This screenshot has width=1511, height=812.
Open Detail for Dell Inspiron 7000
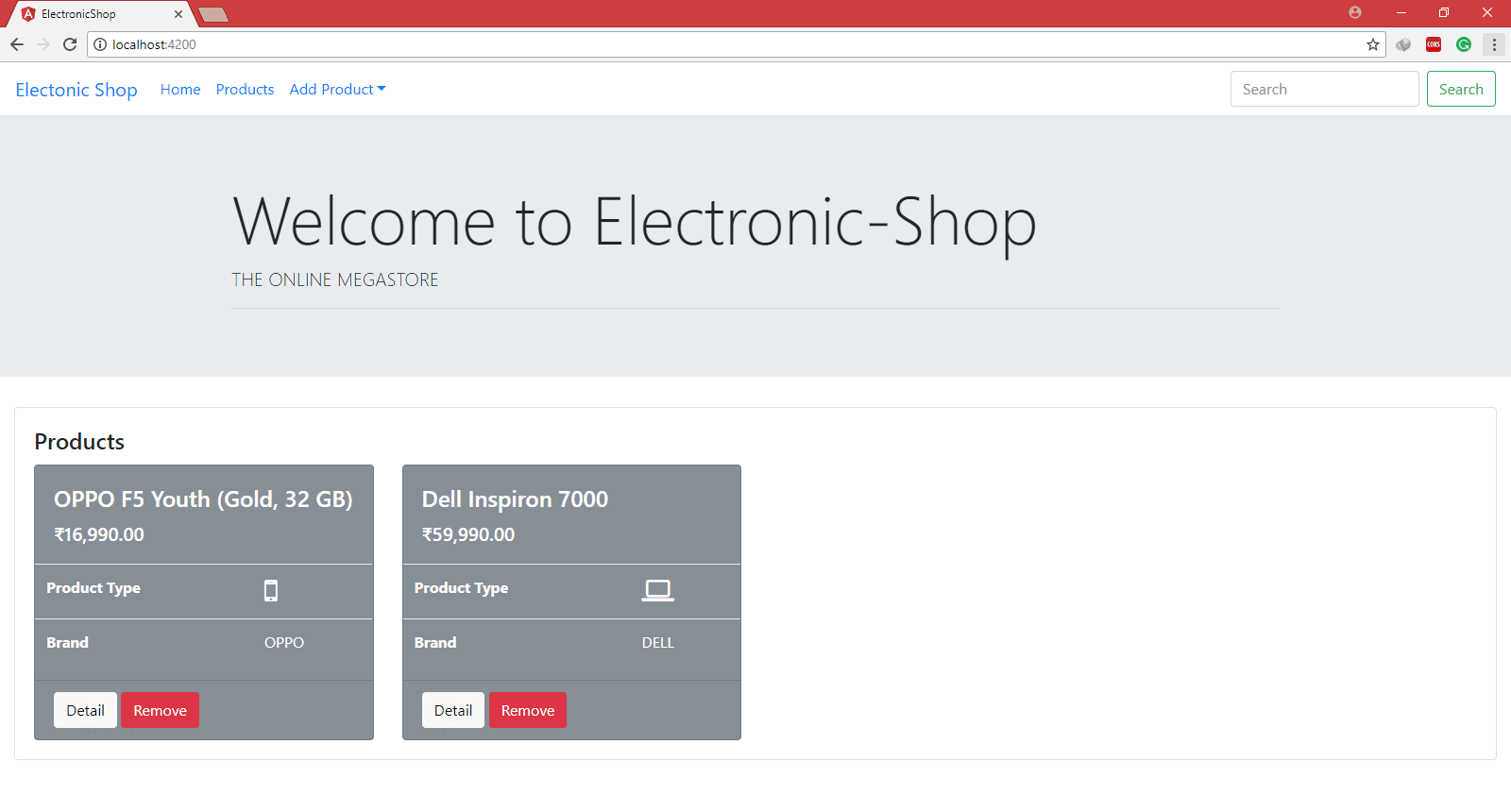click(x=453, y=710)
